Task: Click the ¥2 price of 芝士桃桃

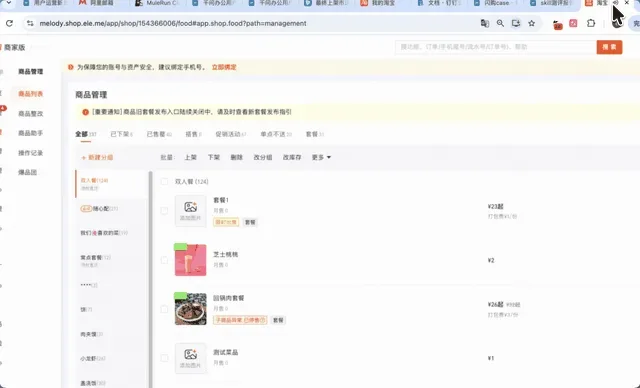Action: (x=491, y=260)
